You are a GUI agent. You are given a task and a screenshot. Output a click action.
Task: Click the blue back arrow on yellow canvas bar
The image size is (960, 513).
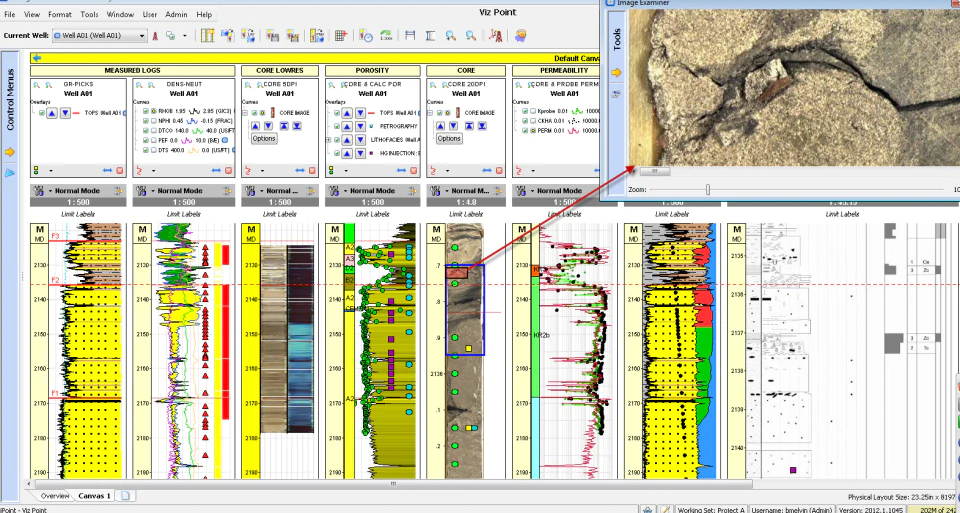tap(37, 58)
